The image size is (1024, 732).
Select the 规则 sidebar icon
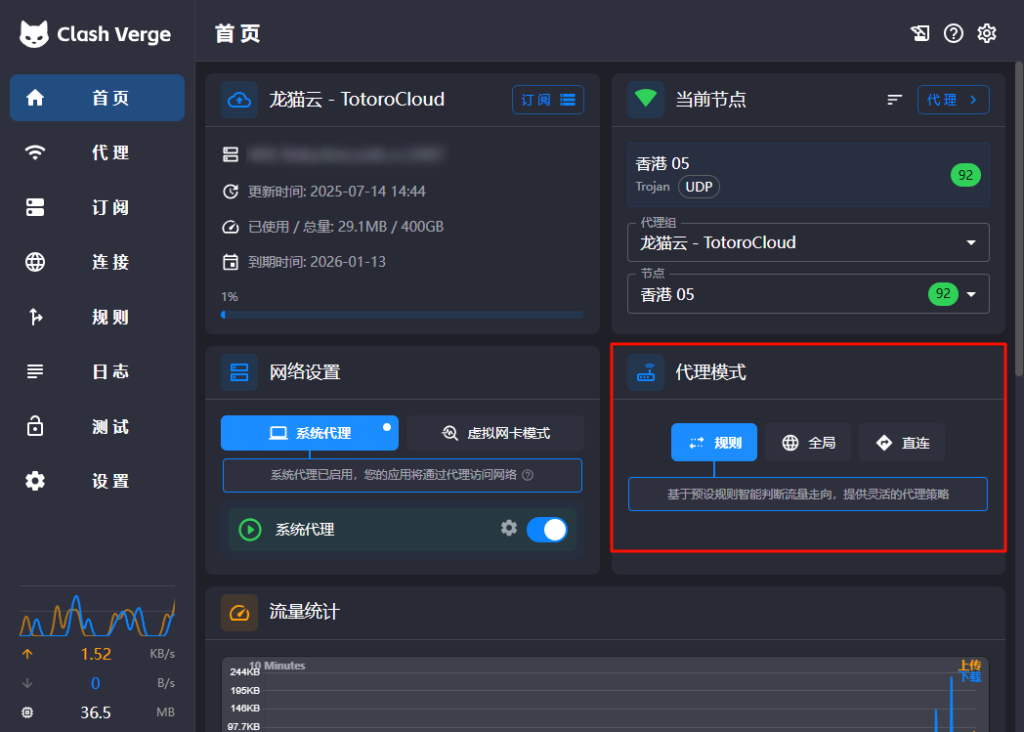click(34, 317)
